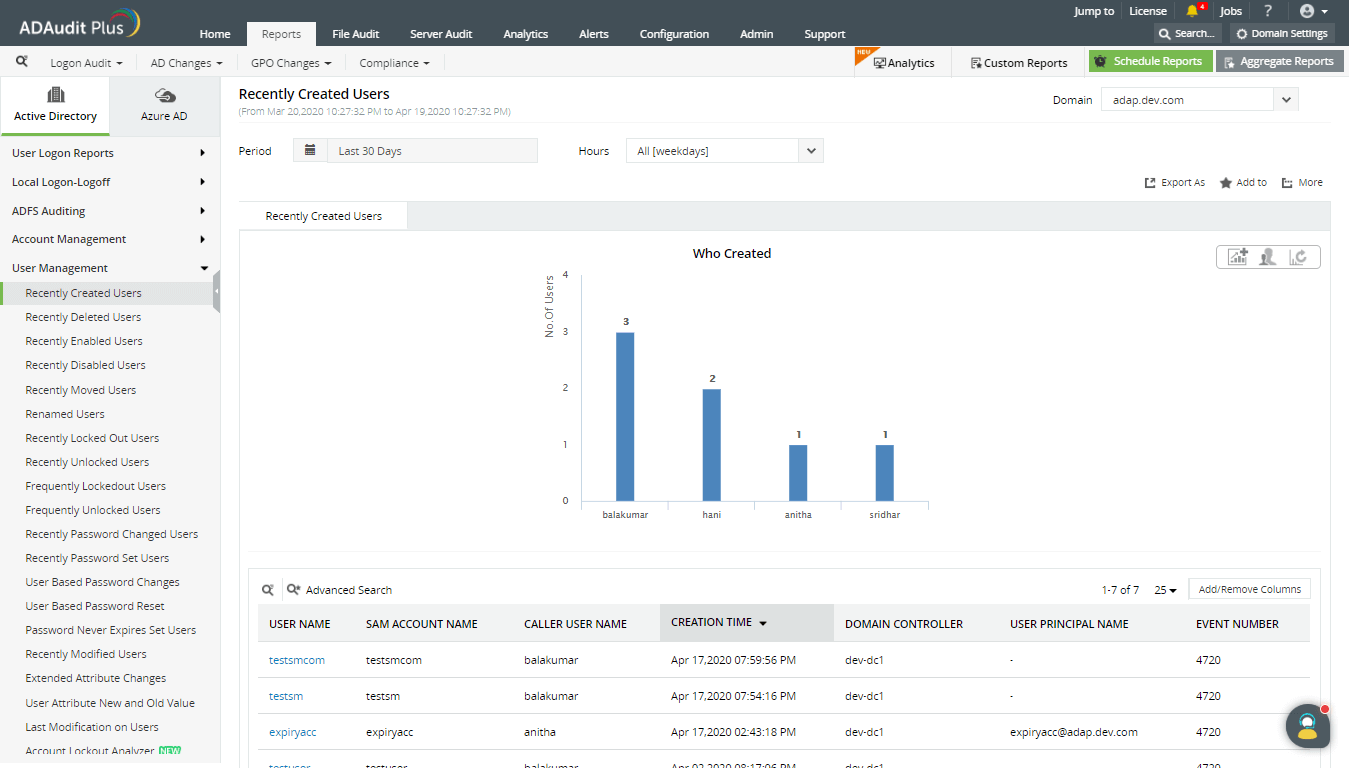The width and height of the screenshot is (1349, 768).
Task: Click the report search magnifier in submenu bar
Action: pos(22,62)
